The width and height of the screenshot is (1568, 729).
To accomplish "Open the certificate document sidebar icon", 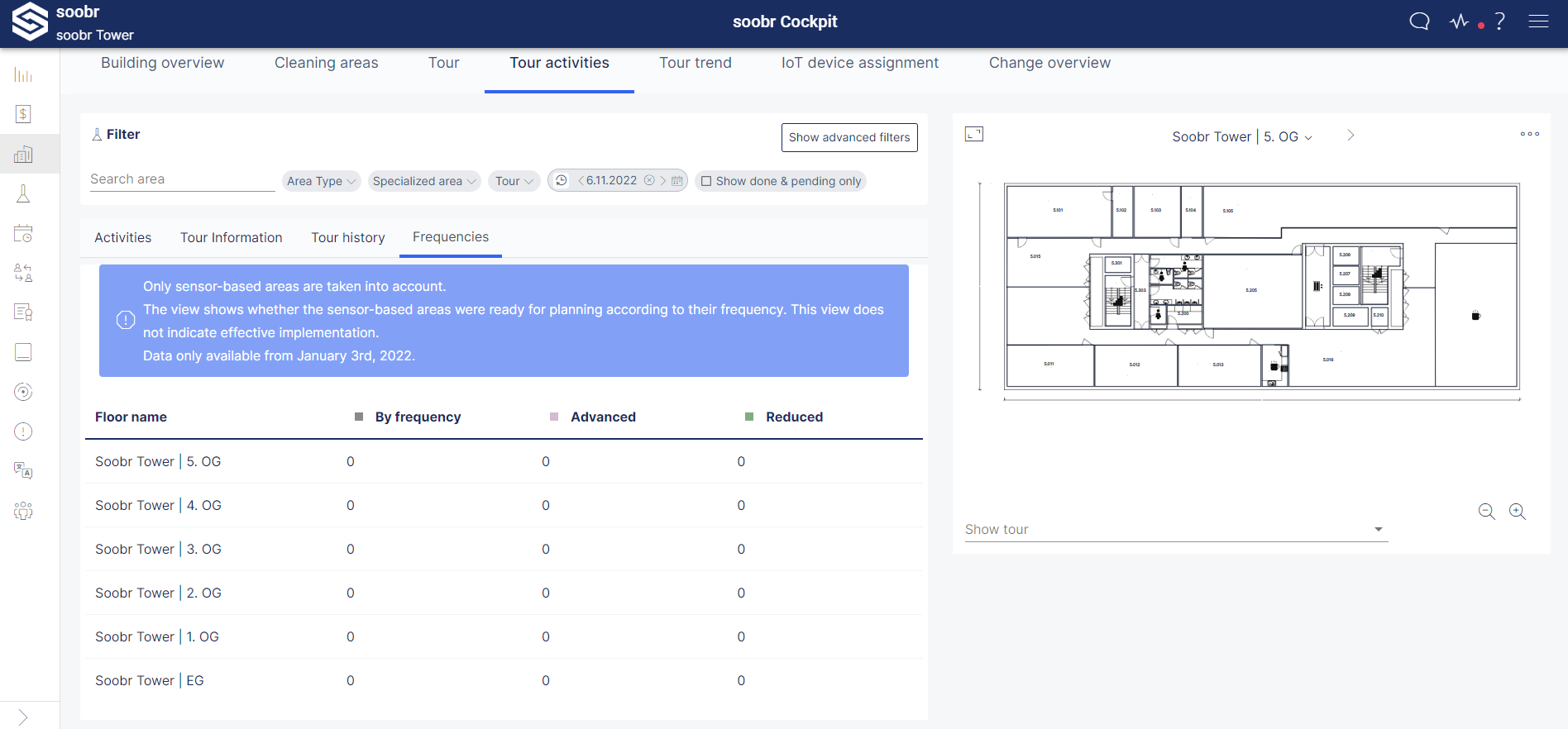I will [x=23, y=312].
